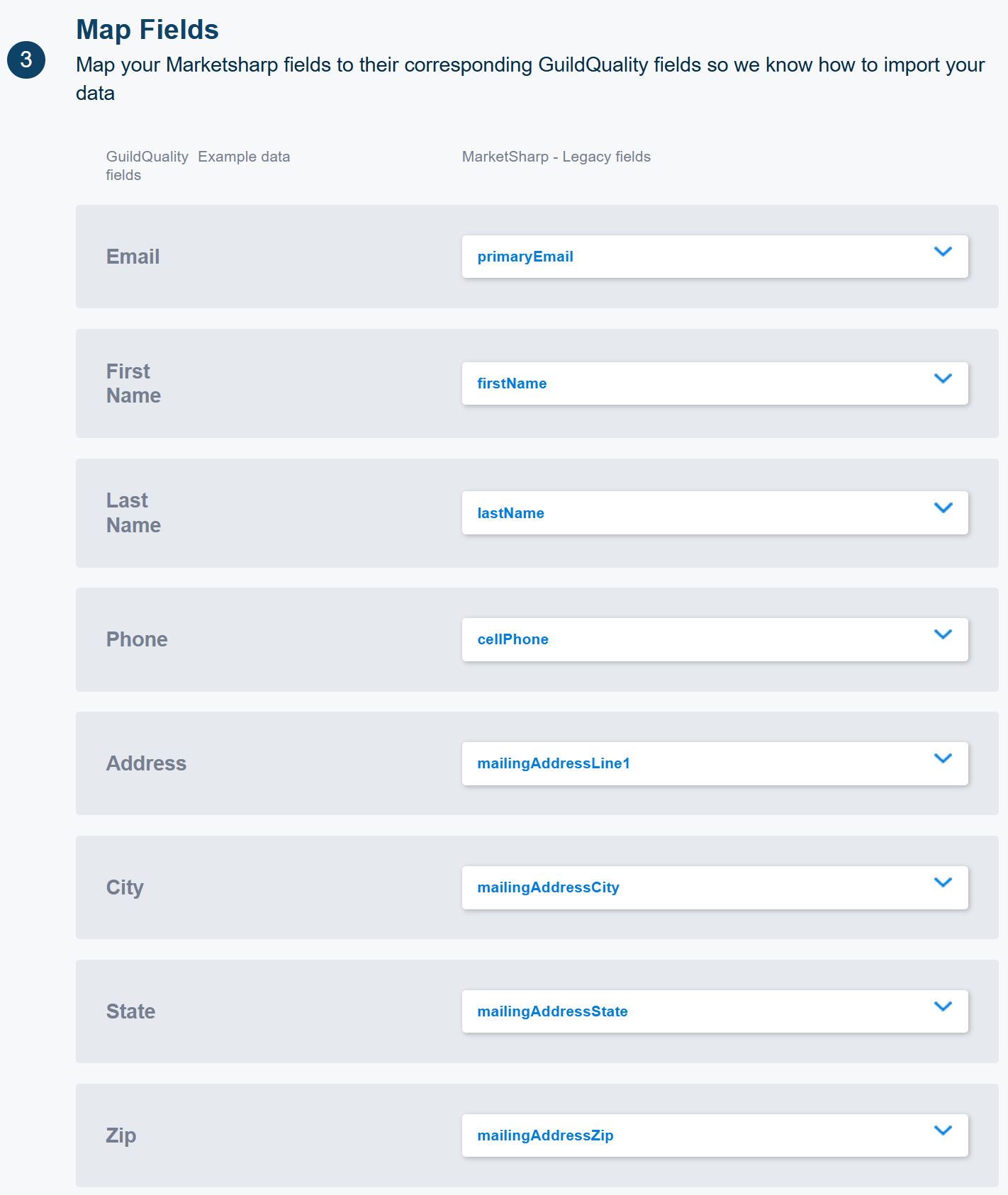The image size is (1008, 1195).
Task: Click the chevron arrow in the Zip row
Action: 943,1131
